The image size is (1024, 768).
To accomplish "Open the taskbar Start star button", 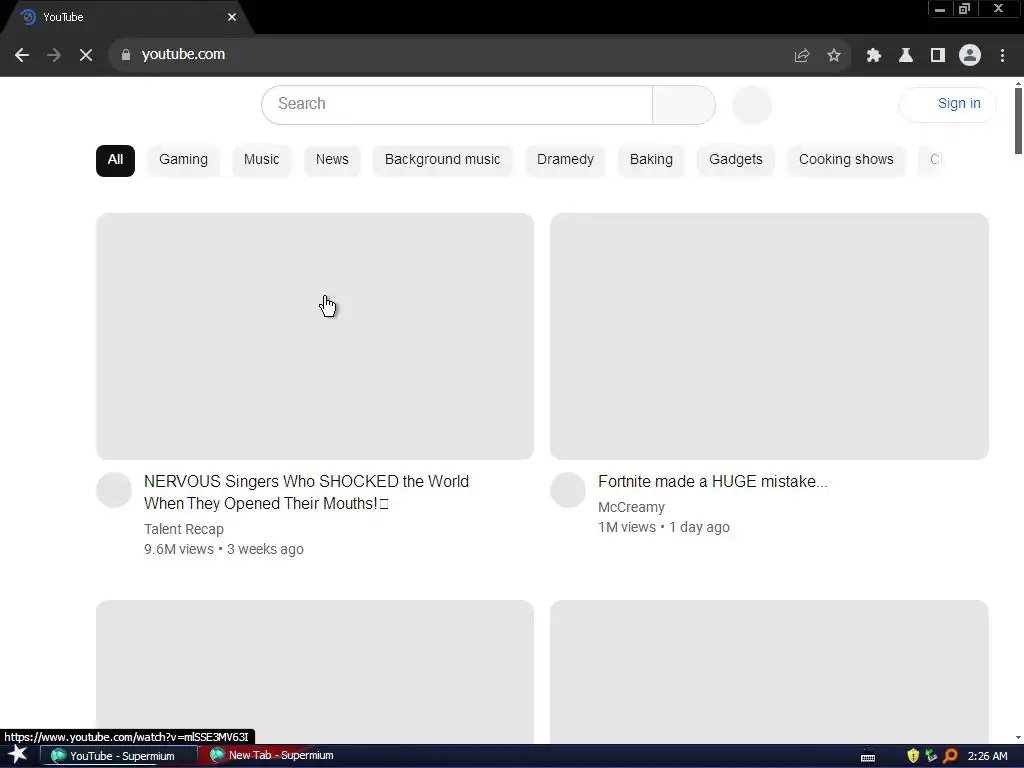I will (x=18, y=755).
